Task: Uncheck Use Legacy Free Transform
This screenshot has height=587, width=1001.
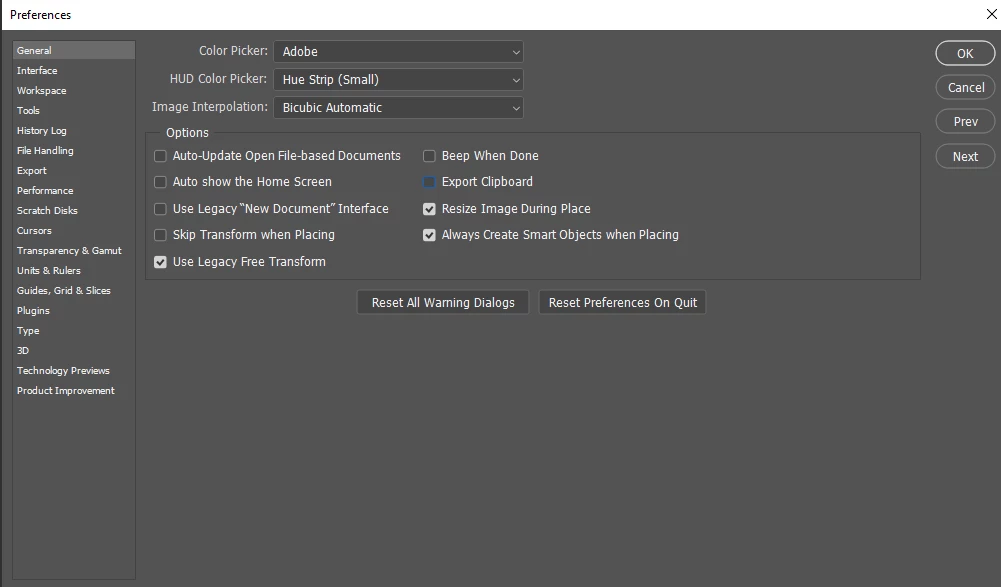Action: click(160, 262)
